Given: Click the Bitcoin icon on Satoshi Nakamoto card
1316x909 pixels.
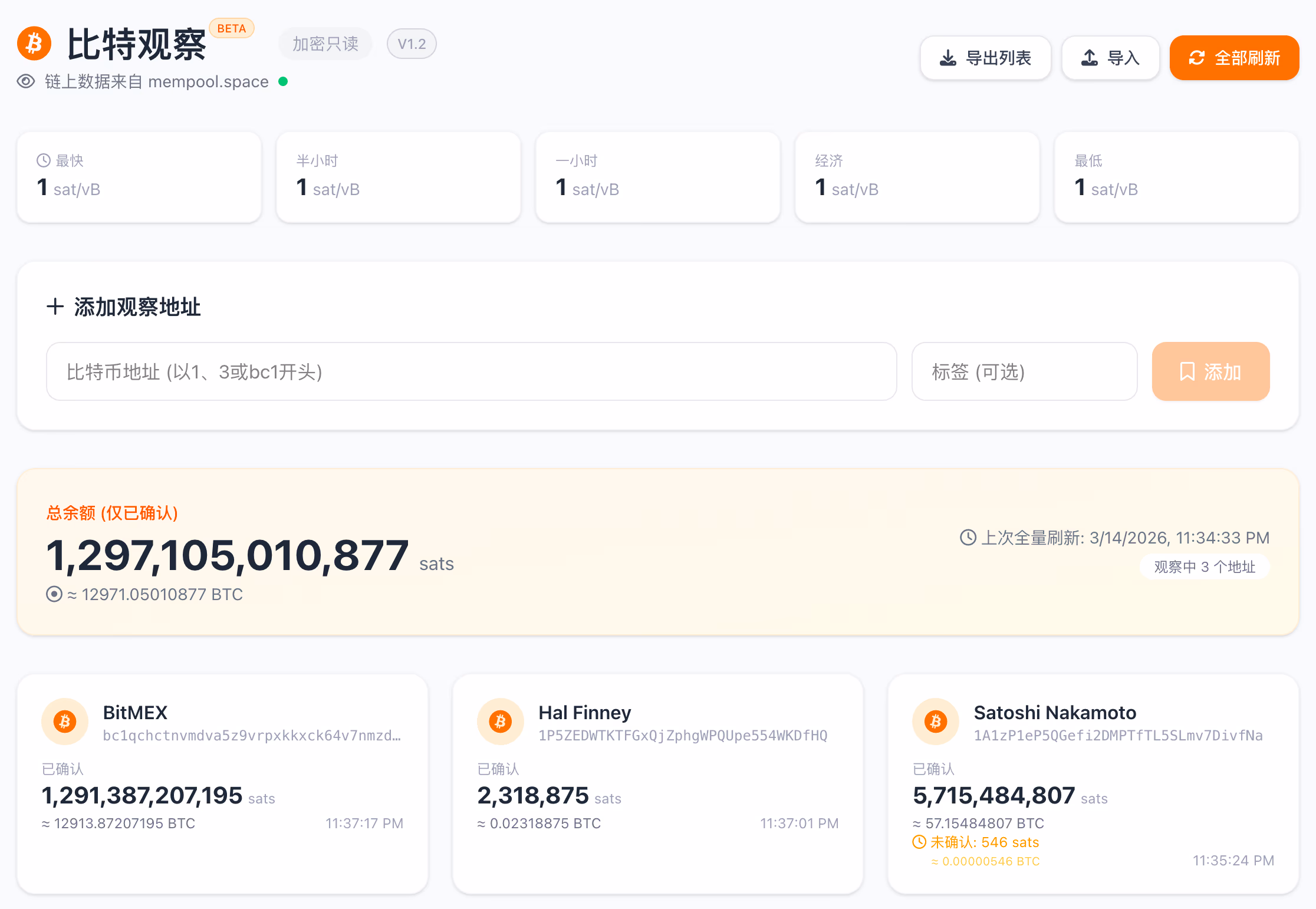Looking at the screenshot, I should 936,722.
